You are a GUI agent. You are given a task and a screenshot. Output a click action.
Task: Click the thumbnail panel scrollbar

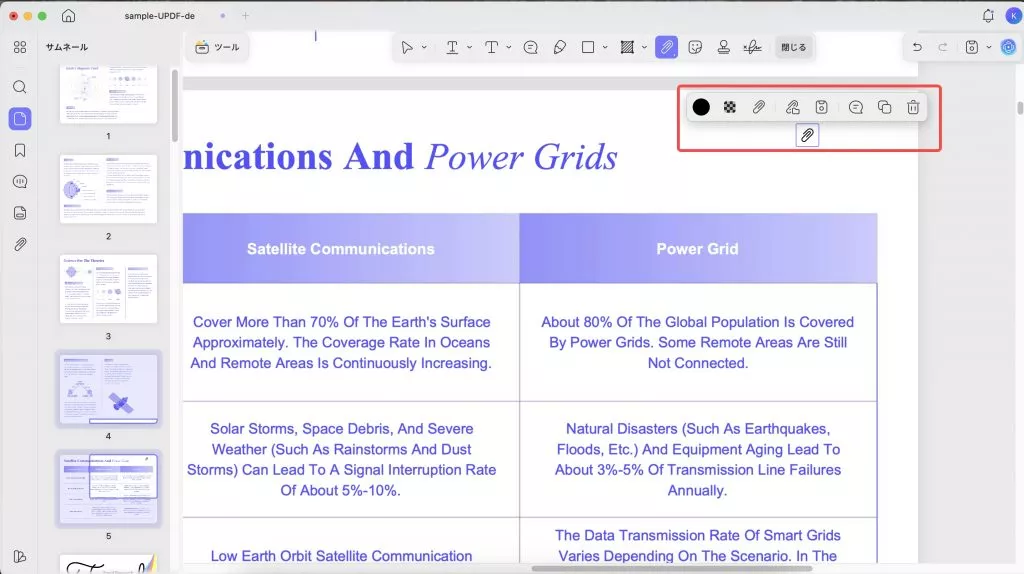click(x=175, y=106)
